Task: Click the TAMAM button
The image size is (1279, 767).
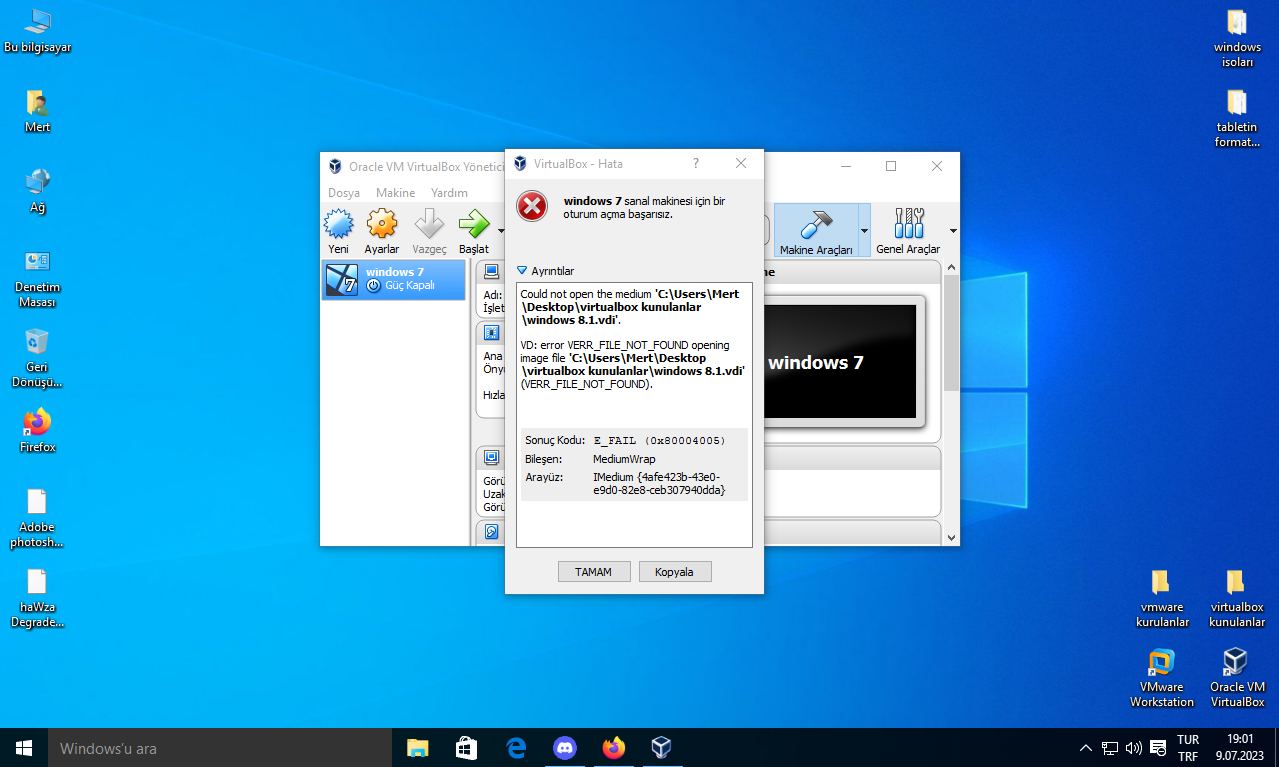Action: coord(594,572)
